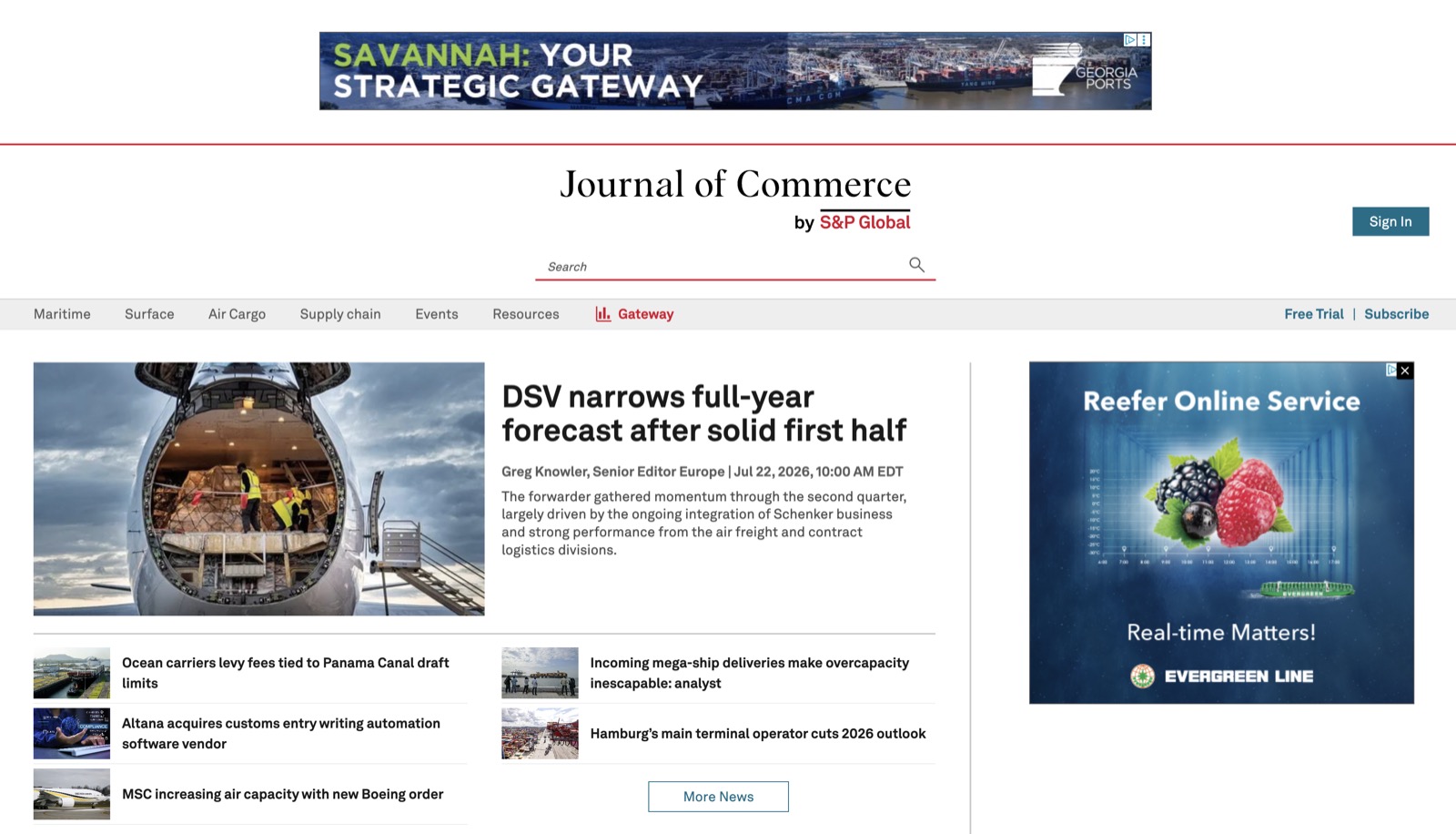Click the Hamburg terminal story thumbnail
The width and height of the screenshot is (1456, 834).
[x=540, y=734]
